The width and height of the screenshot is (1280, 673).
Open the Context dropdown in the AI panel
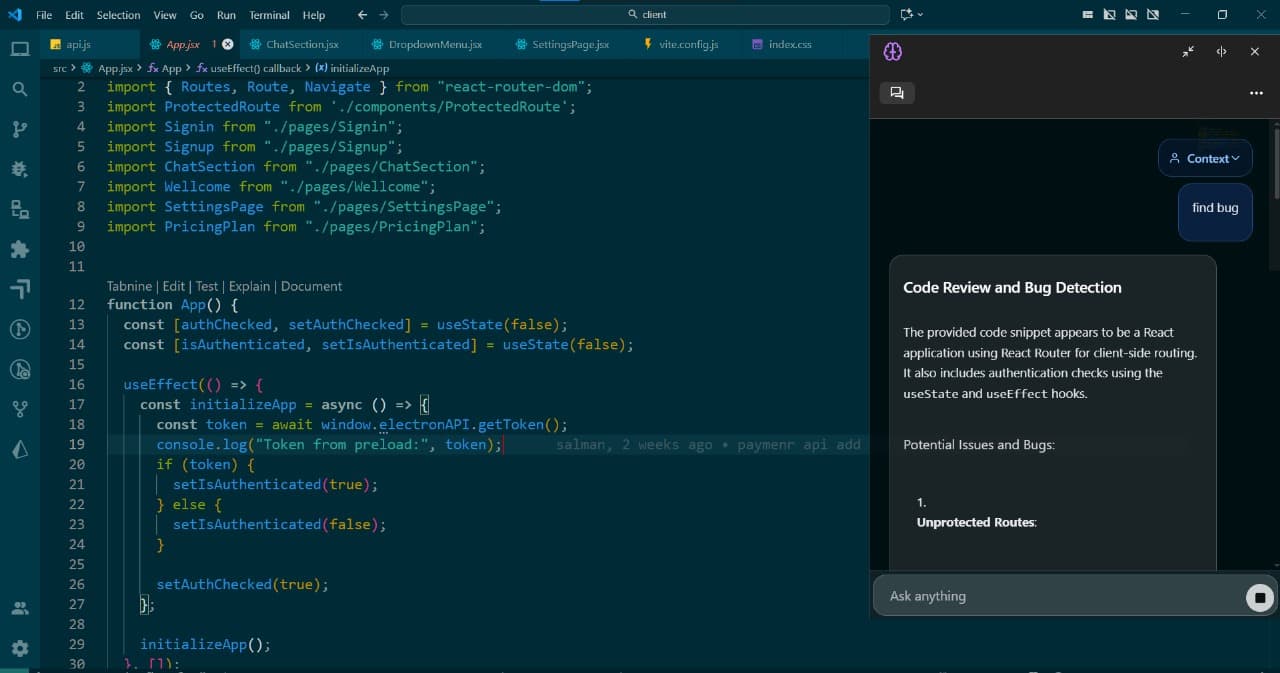pos(1205,158)
